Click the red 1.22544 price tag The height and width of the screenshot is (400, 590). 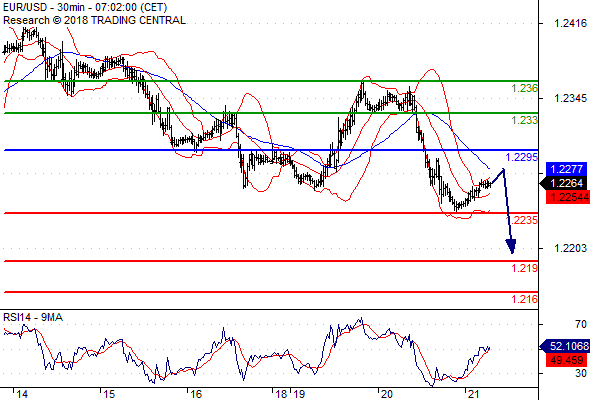click(x=568, y=197)
